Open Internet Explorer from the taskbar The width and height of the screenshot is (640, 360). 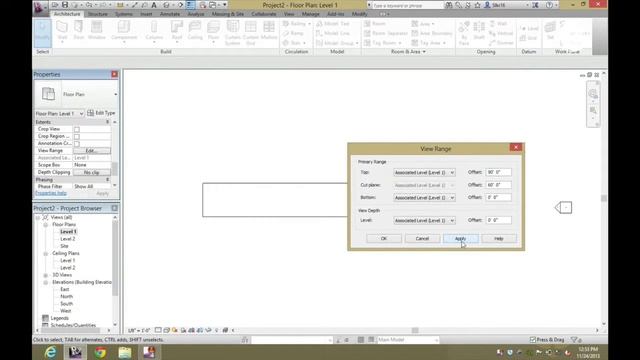[x=51, y=352]
